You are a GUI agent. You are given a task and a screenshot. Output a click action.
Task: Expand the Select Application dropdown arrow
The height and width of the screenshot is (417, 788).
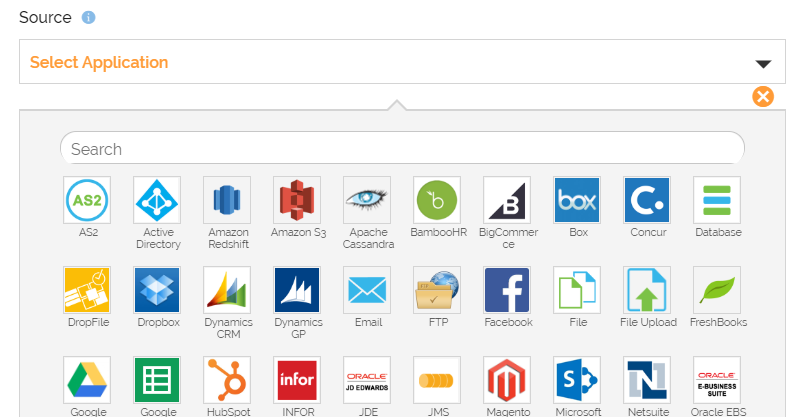(x=763, y=63)
